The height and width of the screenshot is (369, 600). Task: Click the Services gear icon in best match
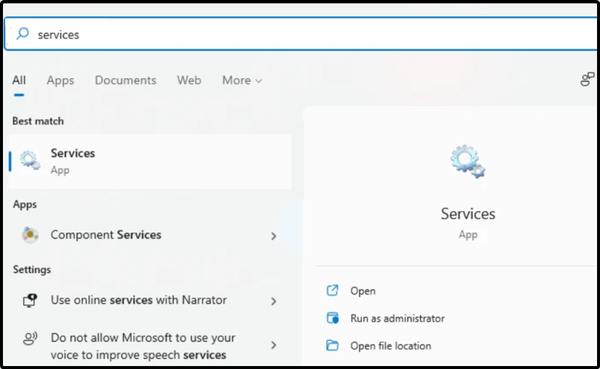(x=30, y=160)
